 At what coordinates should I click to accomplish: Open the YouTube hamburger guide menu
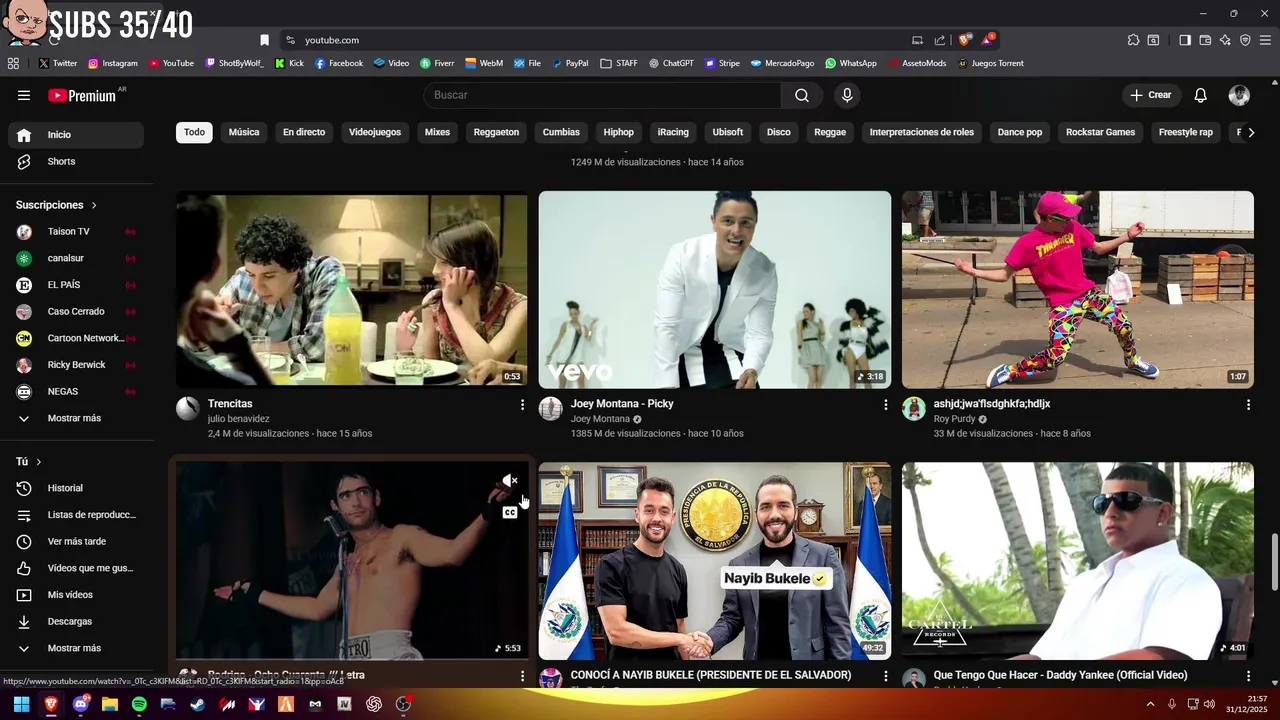24,95
